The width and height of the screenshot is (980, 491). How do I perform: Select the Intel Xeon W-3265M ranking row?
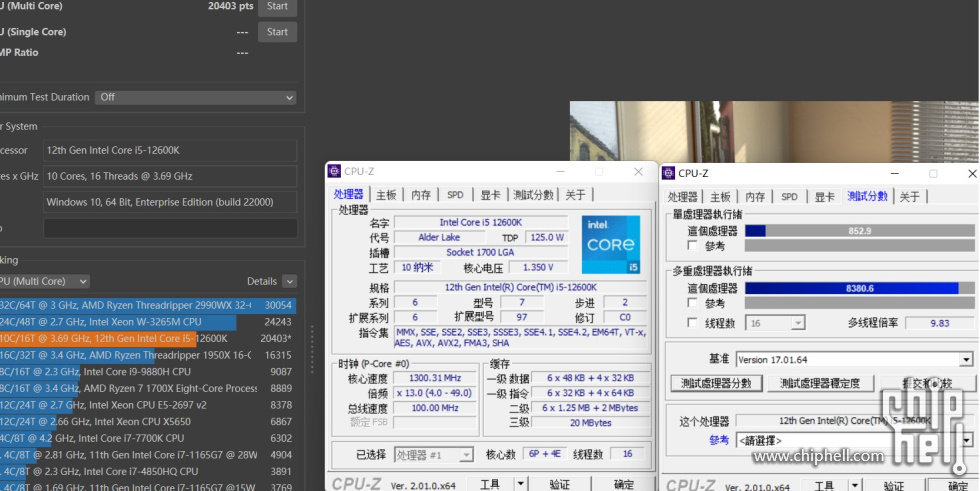[148, 322]
